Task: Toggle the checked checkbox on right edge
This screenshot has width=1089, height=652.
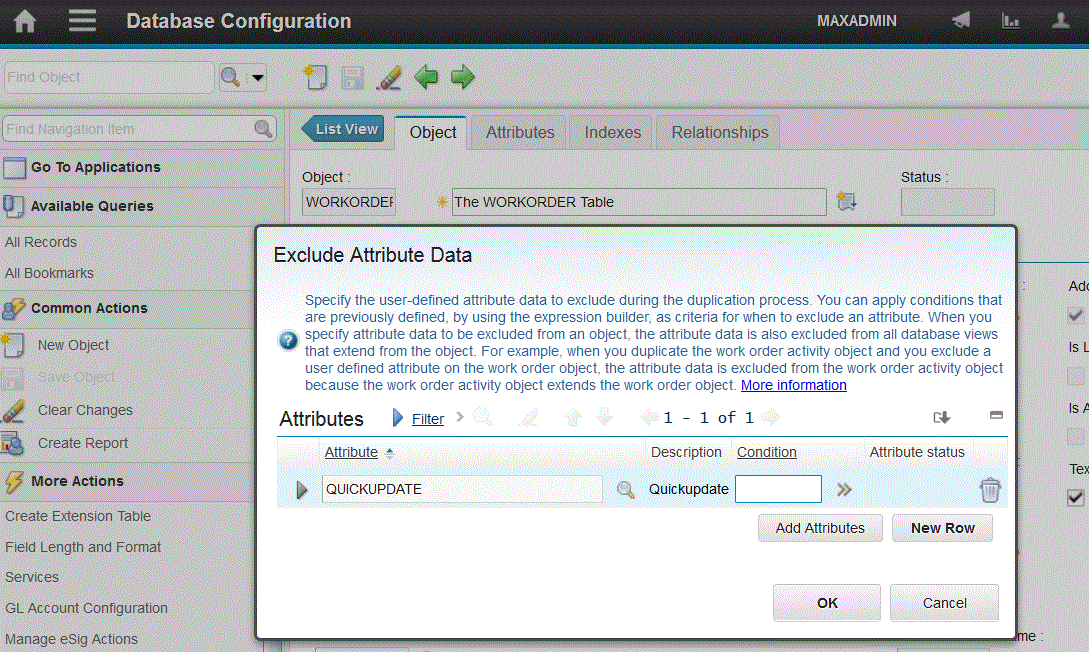Action: 1076,497
